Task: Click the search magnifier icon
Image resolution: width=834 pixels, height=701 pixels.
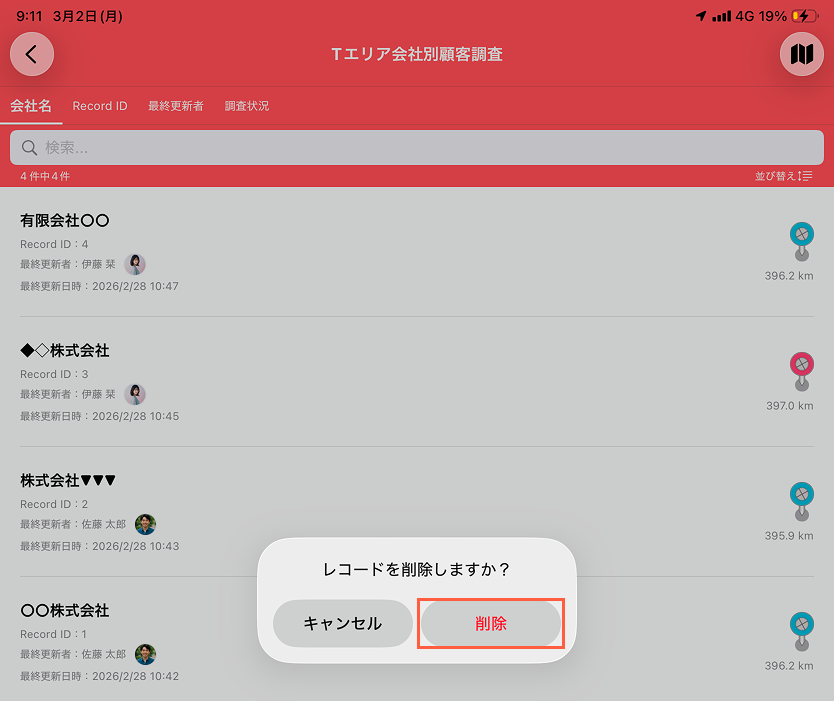Action: click(x=29, y=148)
